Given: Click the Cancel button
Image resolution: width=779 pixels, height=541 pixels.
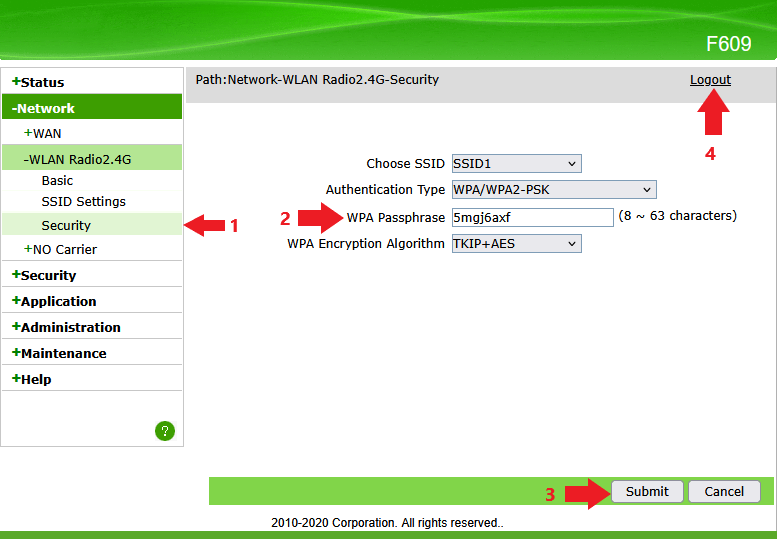Looking at the screenshot, I should [724, 491].
